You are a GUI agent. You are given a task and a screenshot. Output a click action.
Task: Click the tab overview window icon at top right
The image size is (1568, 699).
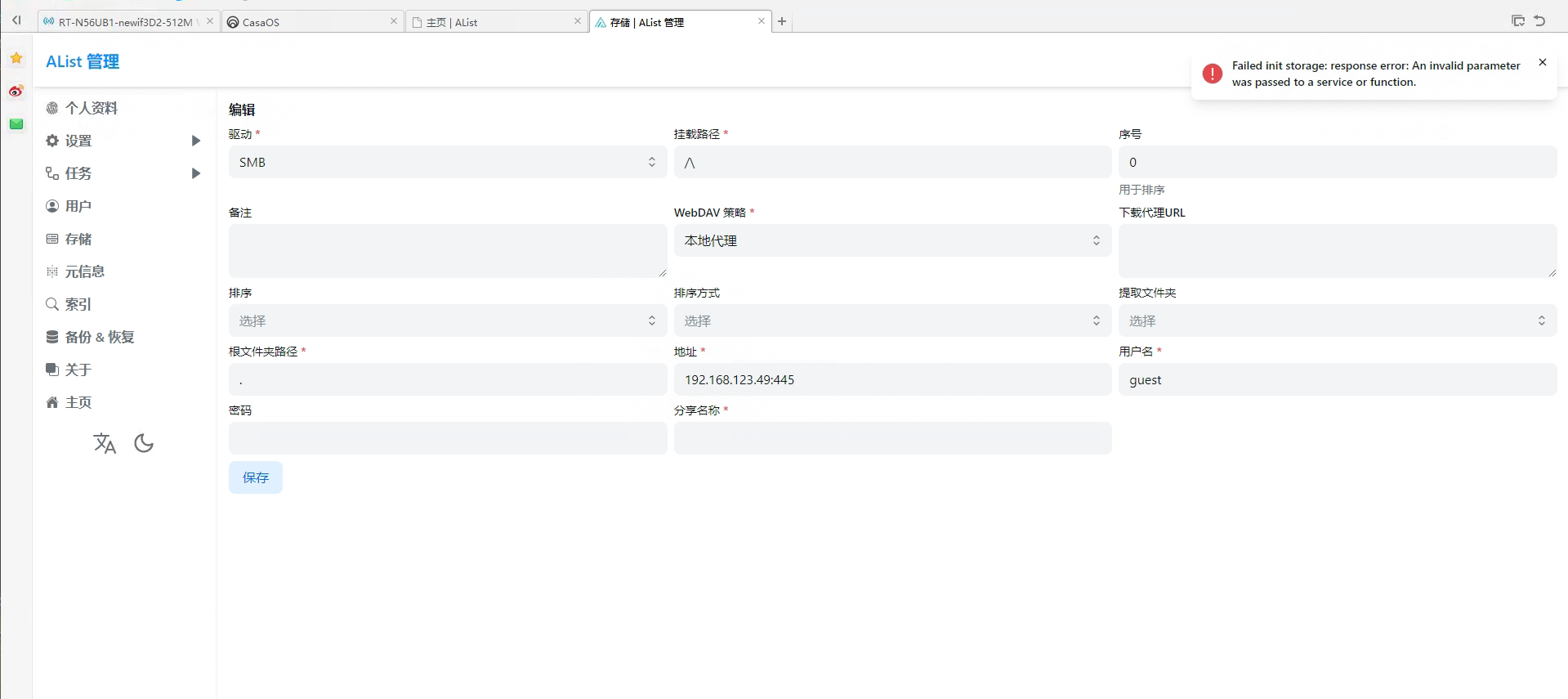1518,21
